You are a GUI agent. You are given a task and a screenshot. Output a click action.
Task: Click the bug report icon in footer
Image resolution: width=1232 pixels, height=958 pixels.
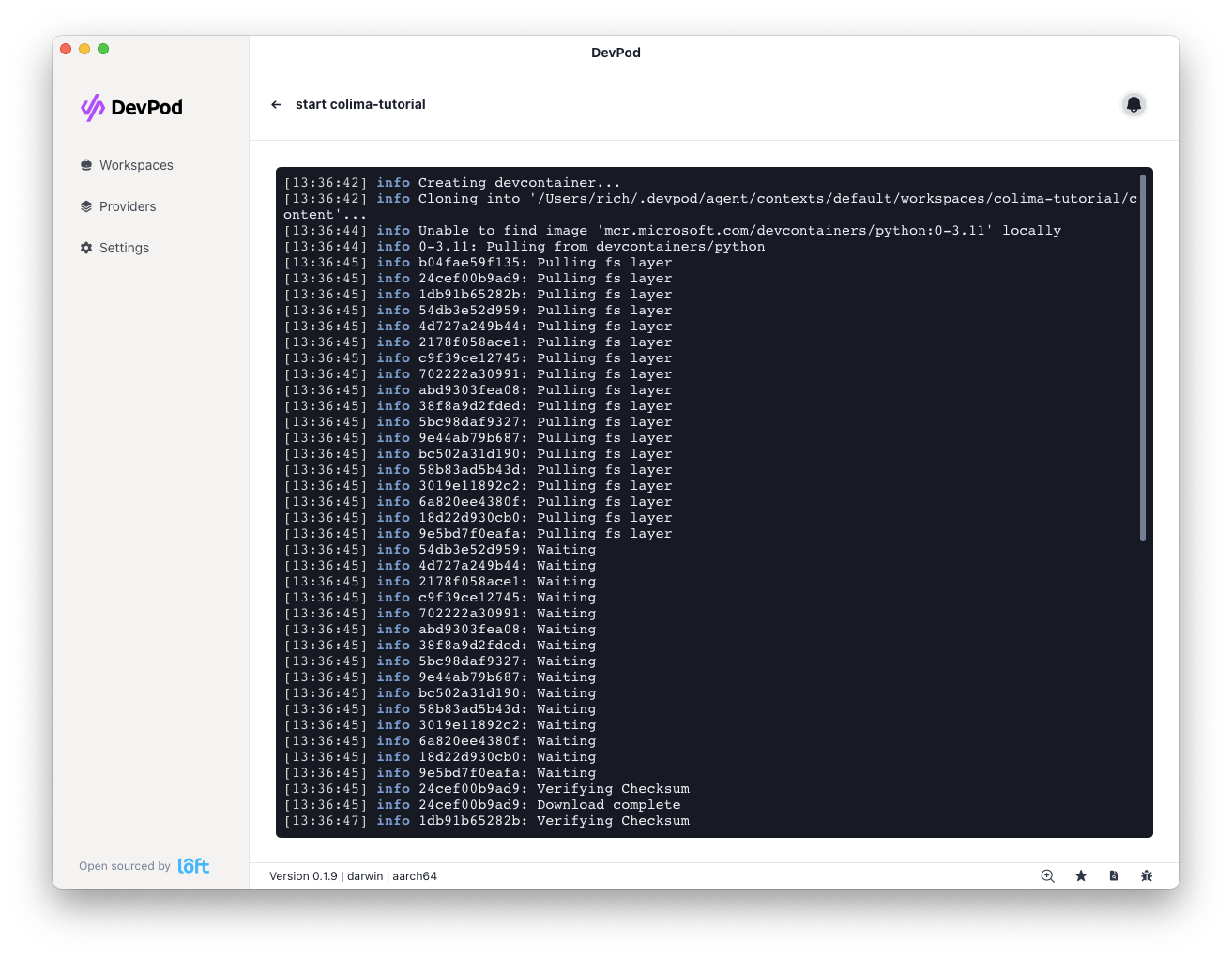pyautogui.click(x=1147, y=875)
